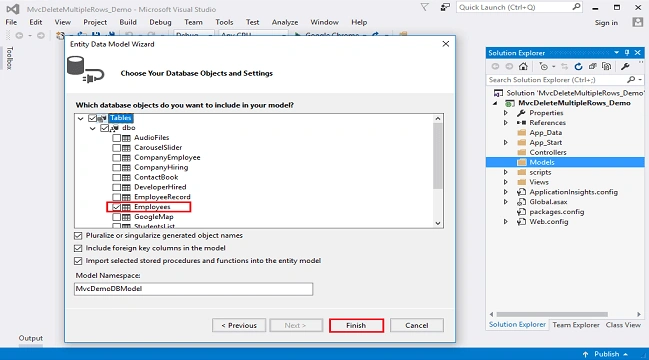The image size is (649, 360).
Task: Click the Forward arrow in Solution Explorer toolbar
Action: (509, 66)
